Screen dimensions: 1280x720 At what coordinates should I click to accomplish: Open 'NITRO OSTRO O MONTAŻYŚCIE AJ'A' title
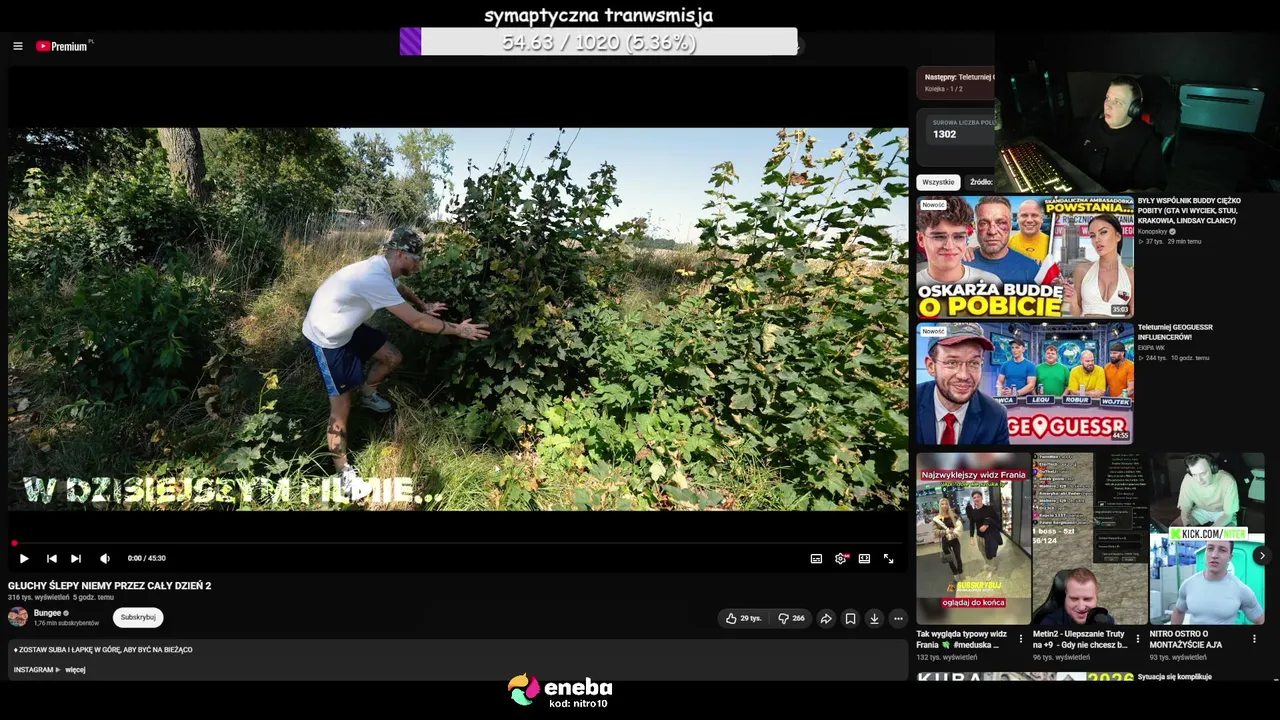pos(1186,640)
